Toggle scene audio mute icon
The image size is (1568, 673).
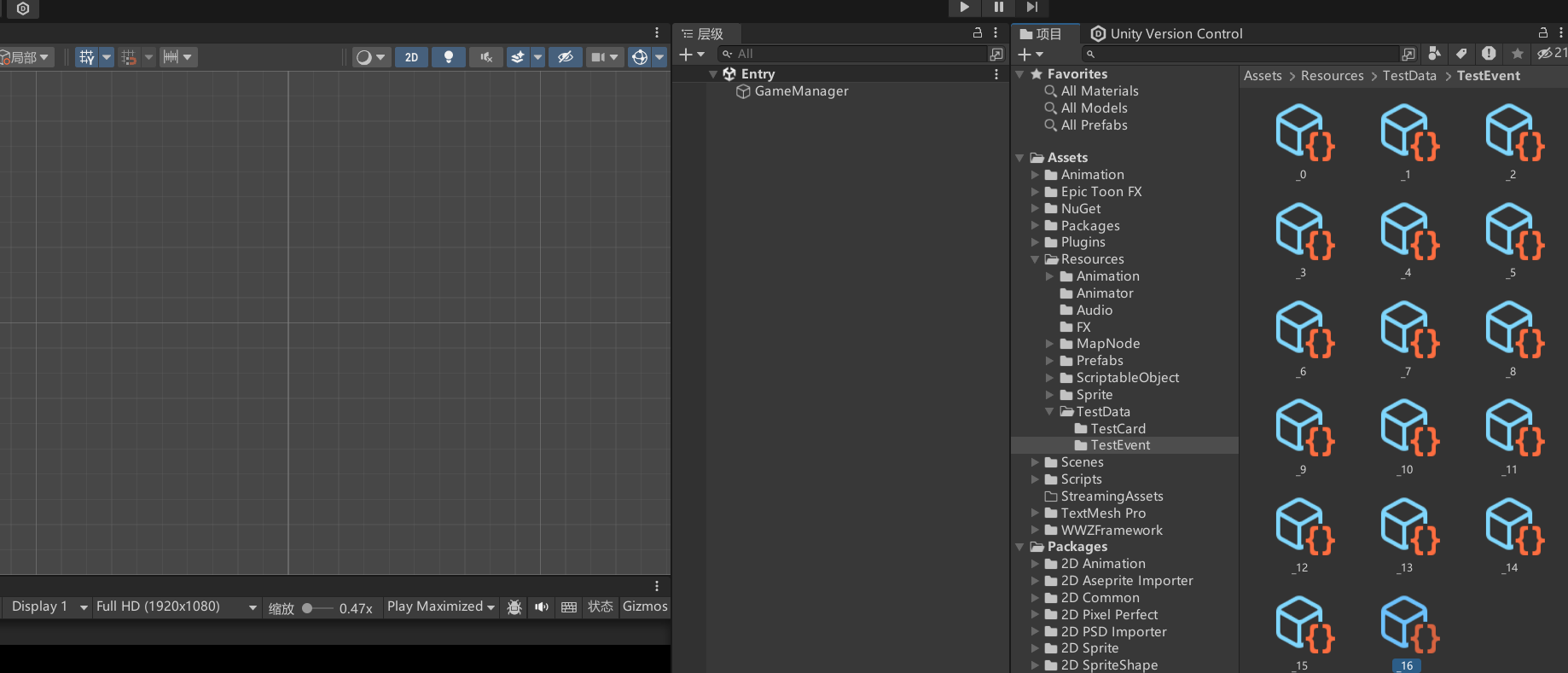point(485,57)
